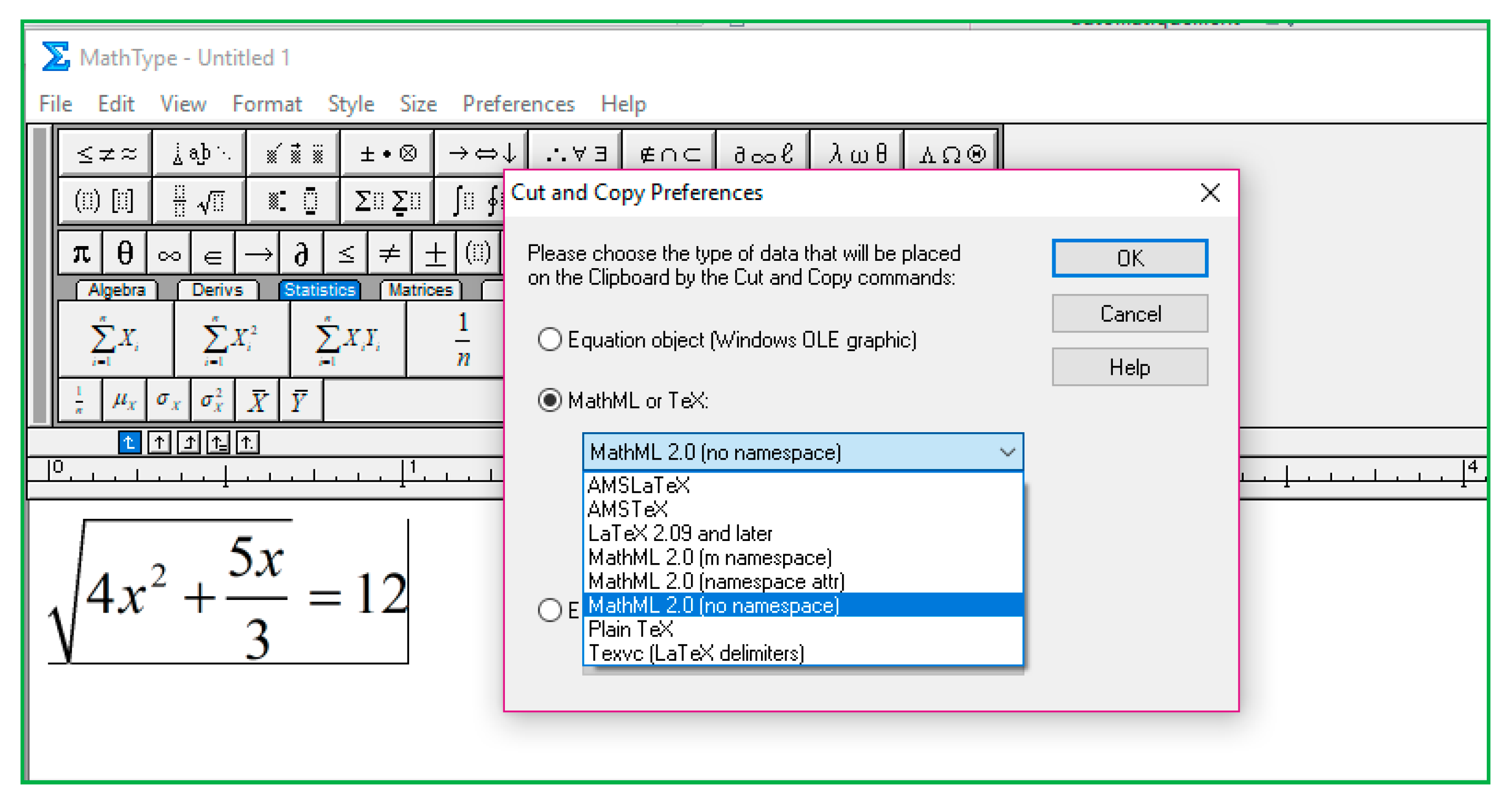Open the Greek lowercase letters palette (λωθ)
1512x806 pixels.
(x=857, y=154)
